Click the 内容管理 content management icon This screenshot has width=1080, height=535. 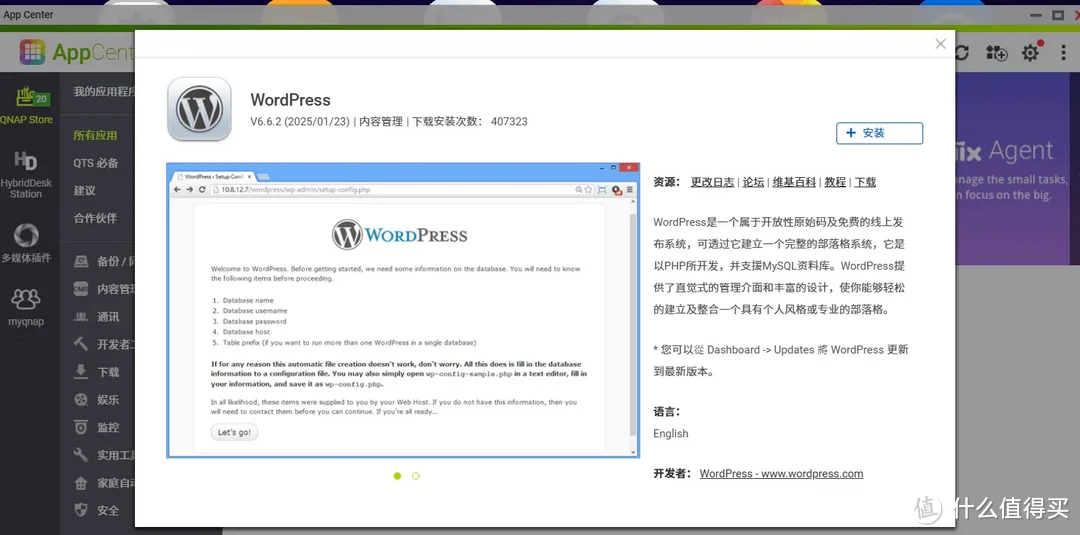[x=81, y=289]
